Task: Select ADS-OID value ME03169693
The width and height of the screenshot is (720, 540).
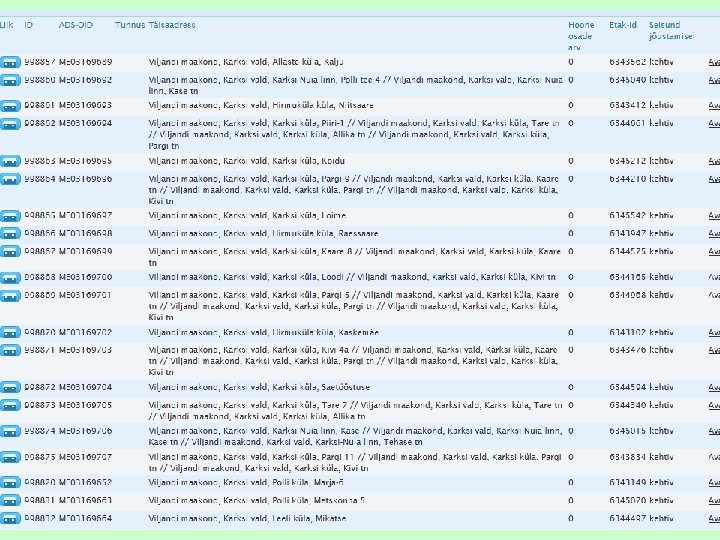Action: (x=85, y=106)
